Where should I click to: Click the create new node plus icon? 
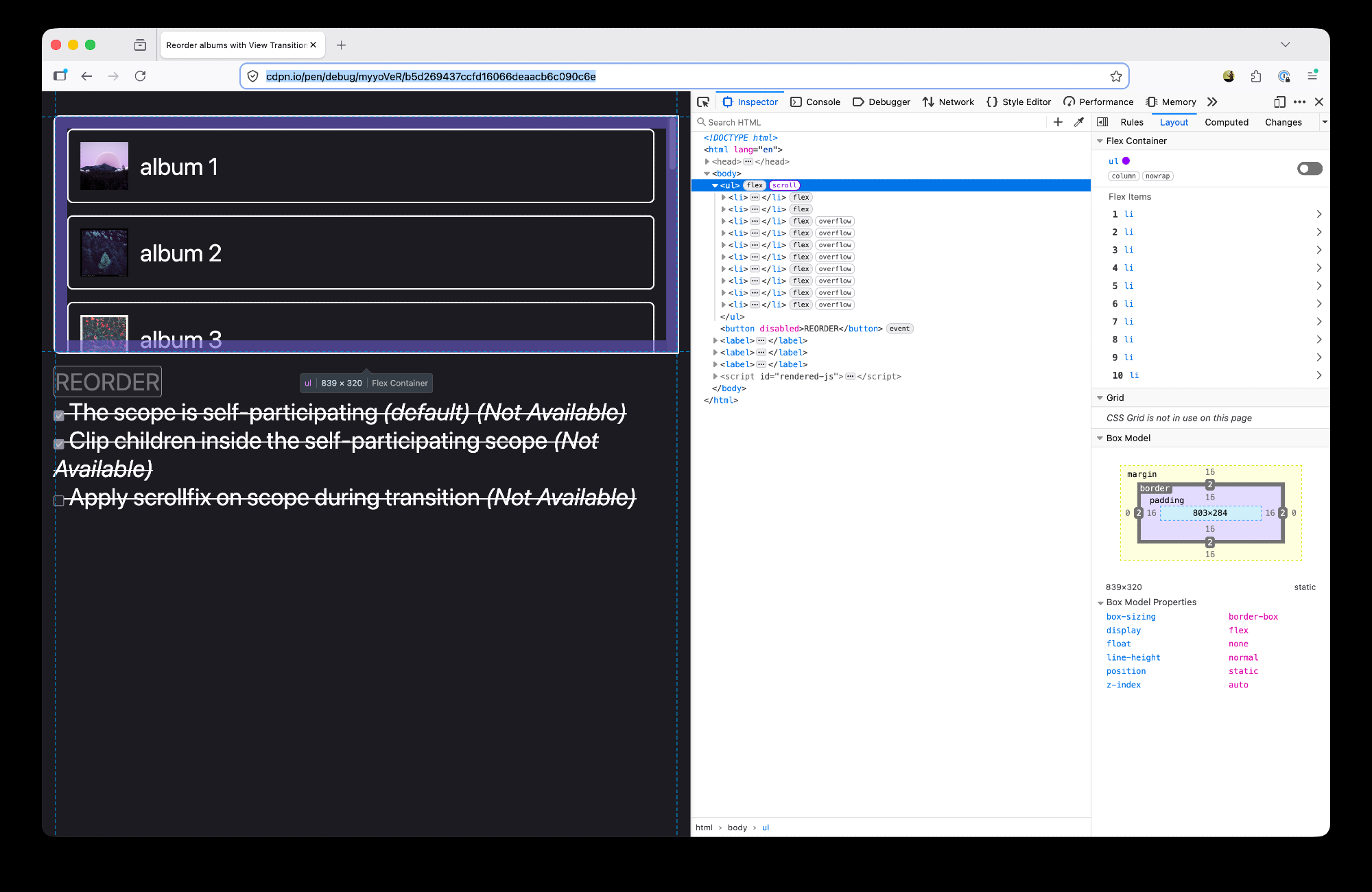click(x=1058, y=122)
